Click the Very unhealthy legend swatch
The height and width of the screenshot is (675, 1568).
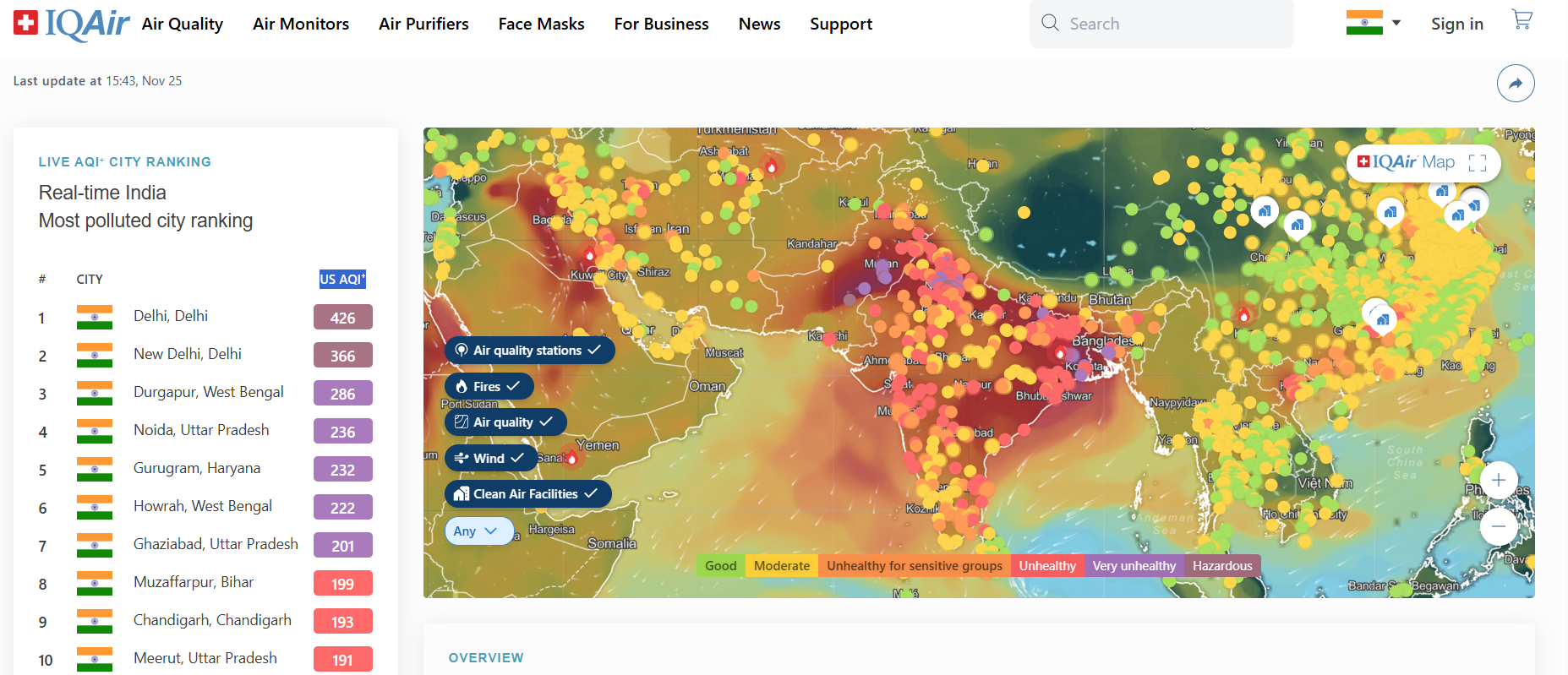click(1134, 566)
